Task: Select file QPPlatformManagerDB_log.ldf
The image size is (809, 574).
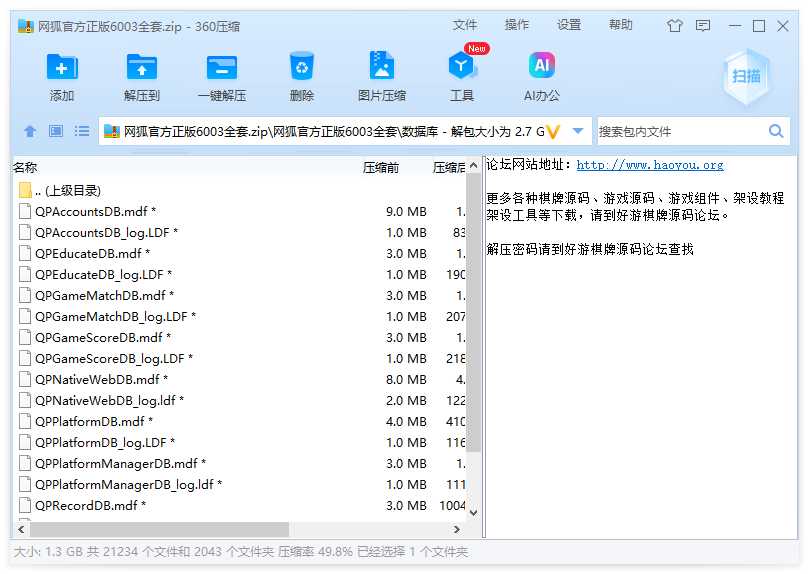Action: pos(239,484)
